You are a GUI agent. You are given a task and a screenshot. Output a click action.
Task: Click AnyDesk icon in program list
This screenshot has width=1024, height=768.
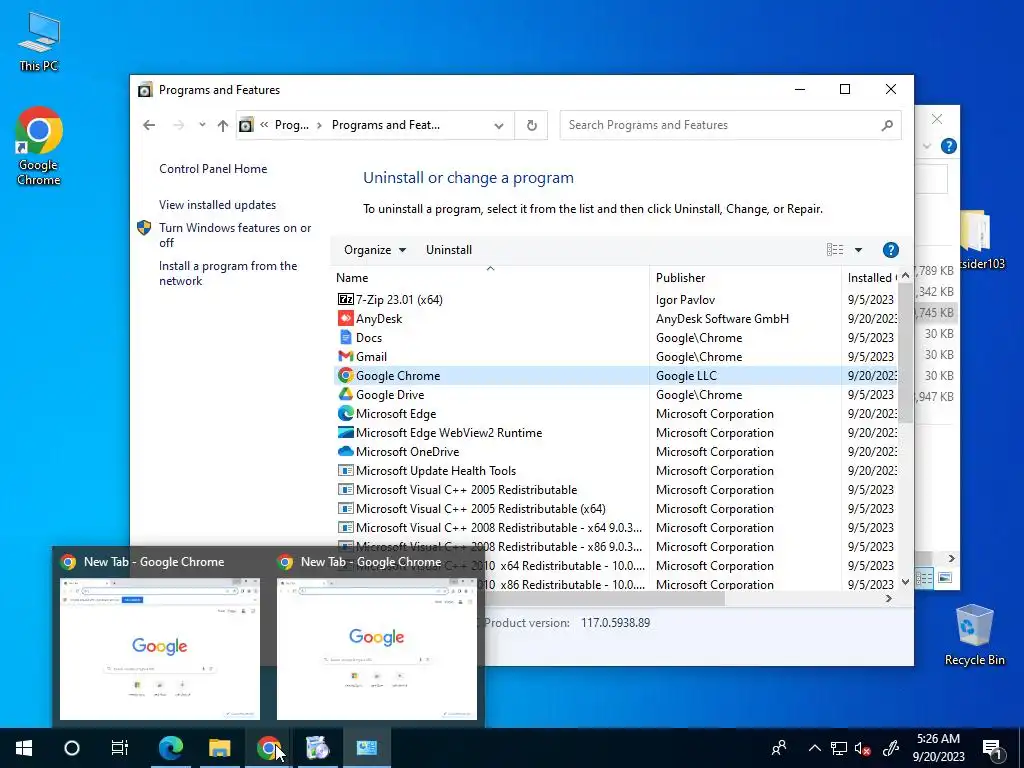(345, 319)
